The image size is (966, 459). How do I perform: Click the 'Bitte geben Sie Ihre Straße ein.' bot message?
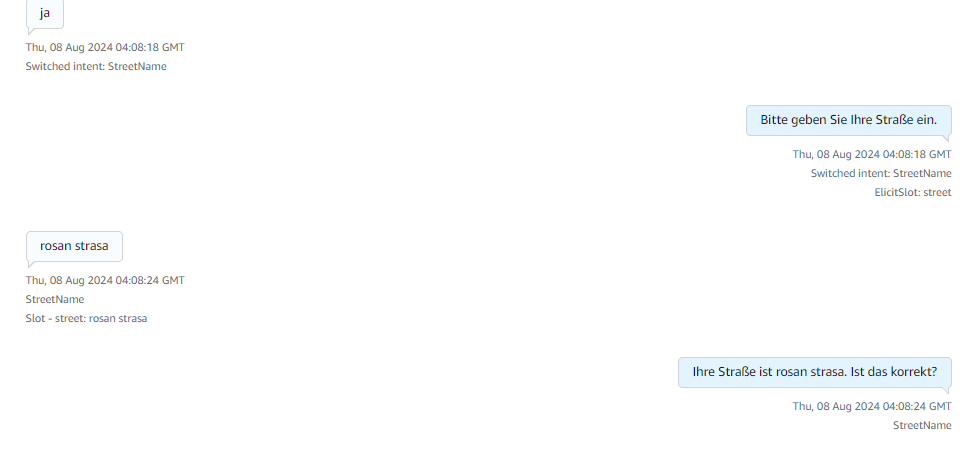(x=848, y=120)
